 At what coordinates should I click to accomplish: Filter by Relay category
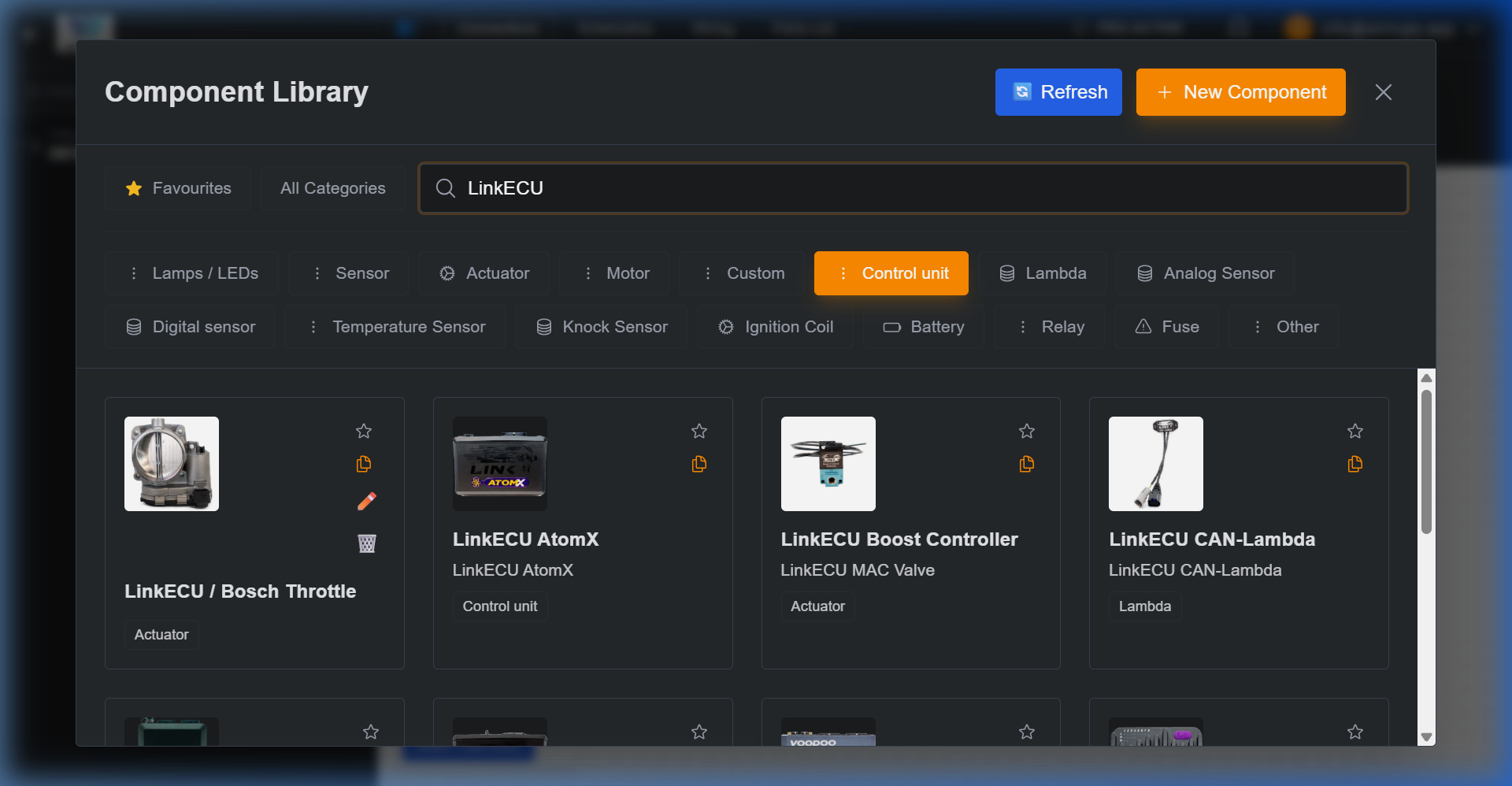(x=1050, y=327)
